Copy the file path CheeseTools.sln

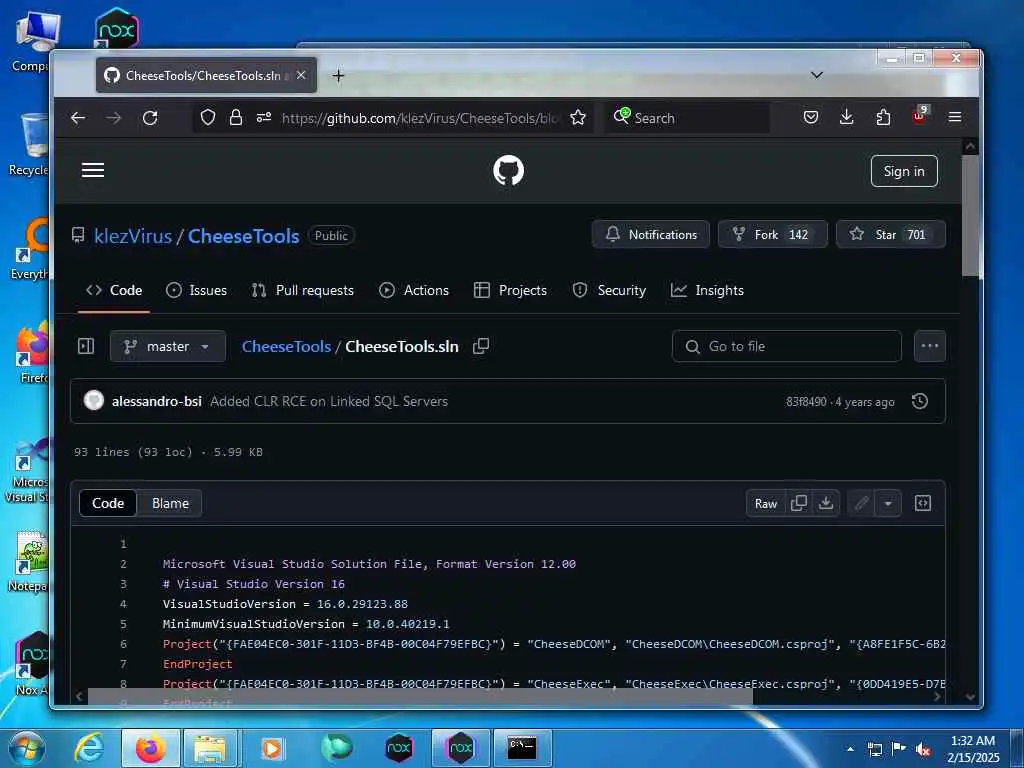point(481,346)
